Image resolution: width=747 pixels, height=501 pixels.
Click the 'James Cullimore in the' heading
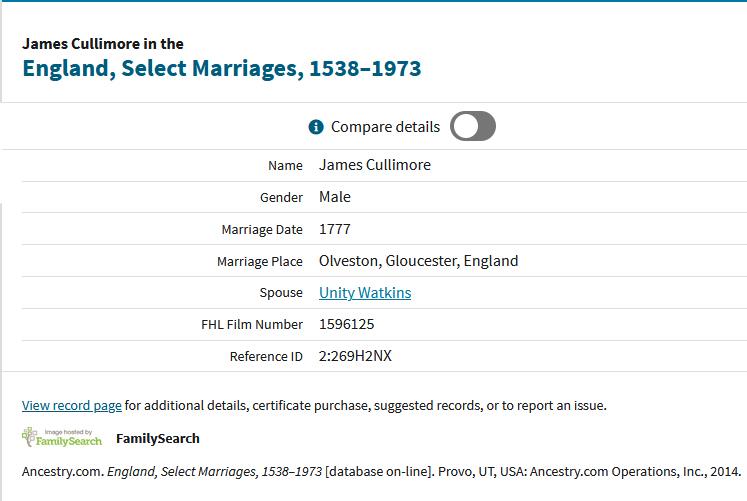(103, 44)
